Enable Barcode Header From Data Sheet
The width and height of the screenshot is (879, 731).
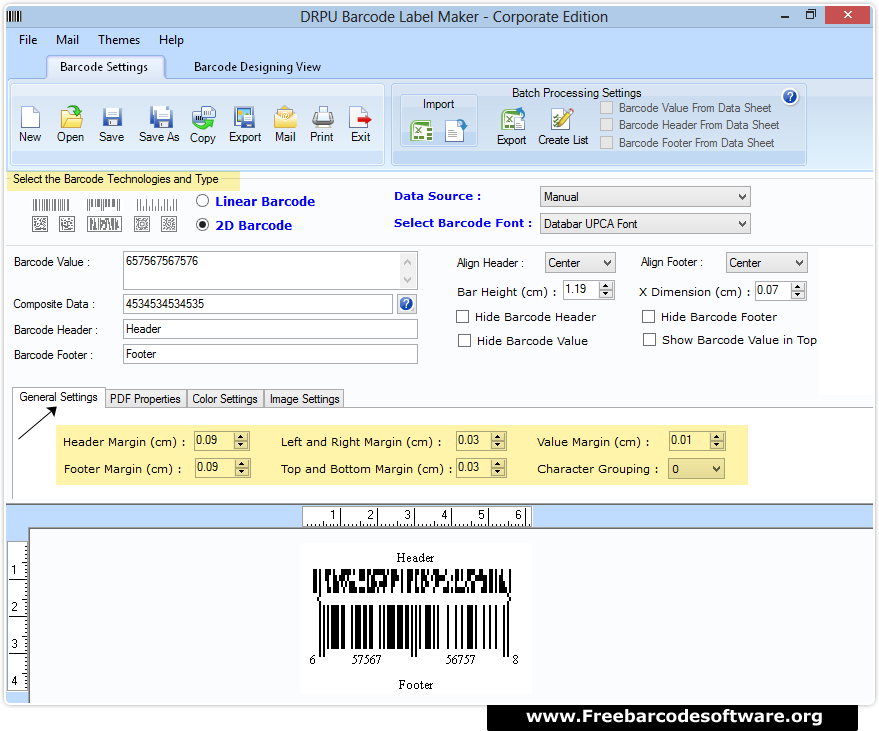[x=607, y=124]
